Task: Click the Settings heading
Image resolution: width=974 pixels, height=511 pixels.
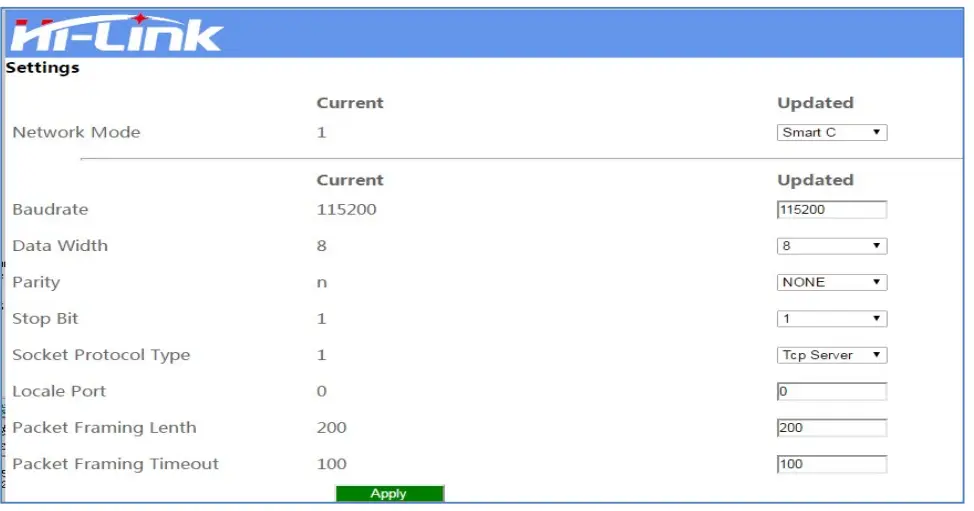Action: click(43, 68)
